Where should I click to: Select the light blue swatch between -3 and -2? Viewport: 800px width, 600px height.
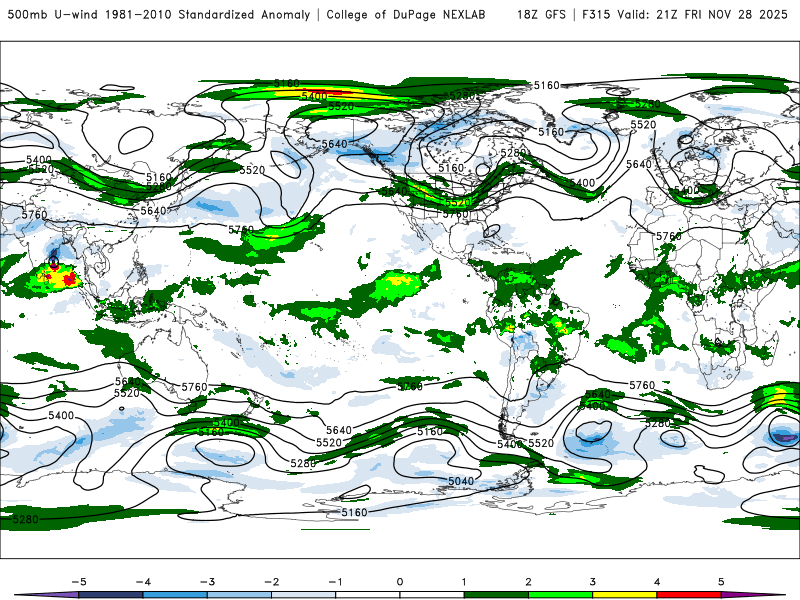[x=239, y=595]
